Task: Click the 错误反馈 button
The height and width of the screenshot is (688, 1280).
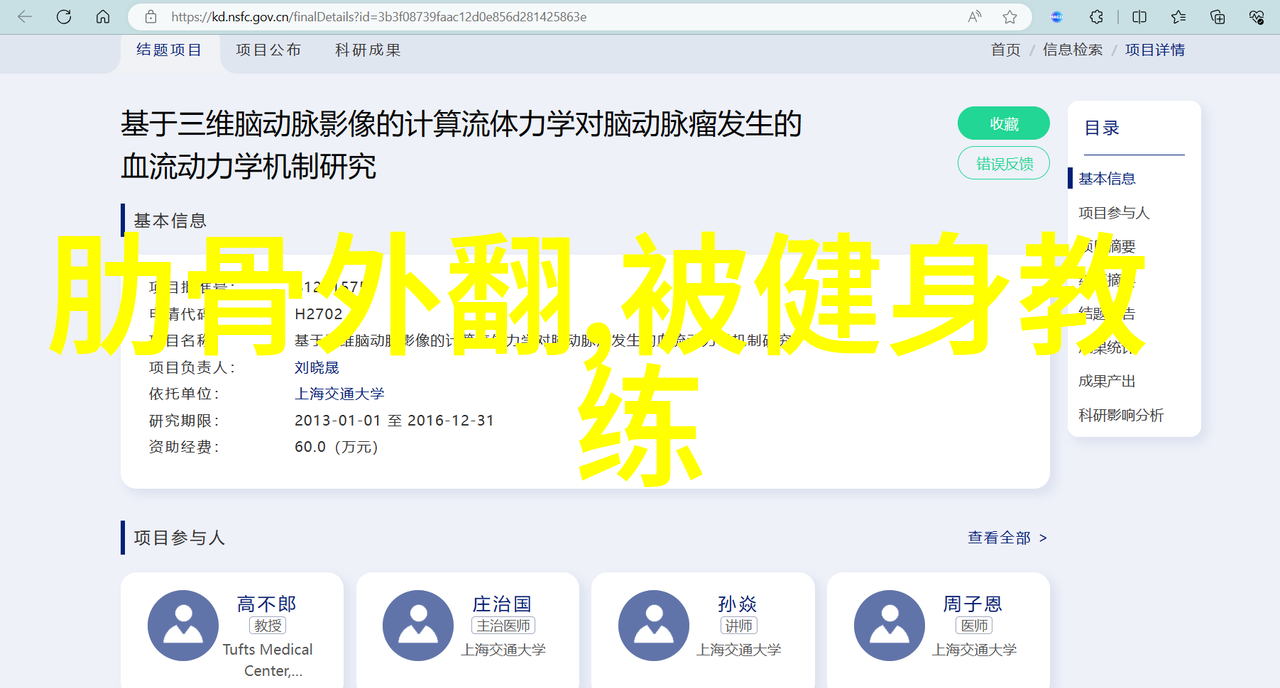Action: [x=1003, y=163]
